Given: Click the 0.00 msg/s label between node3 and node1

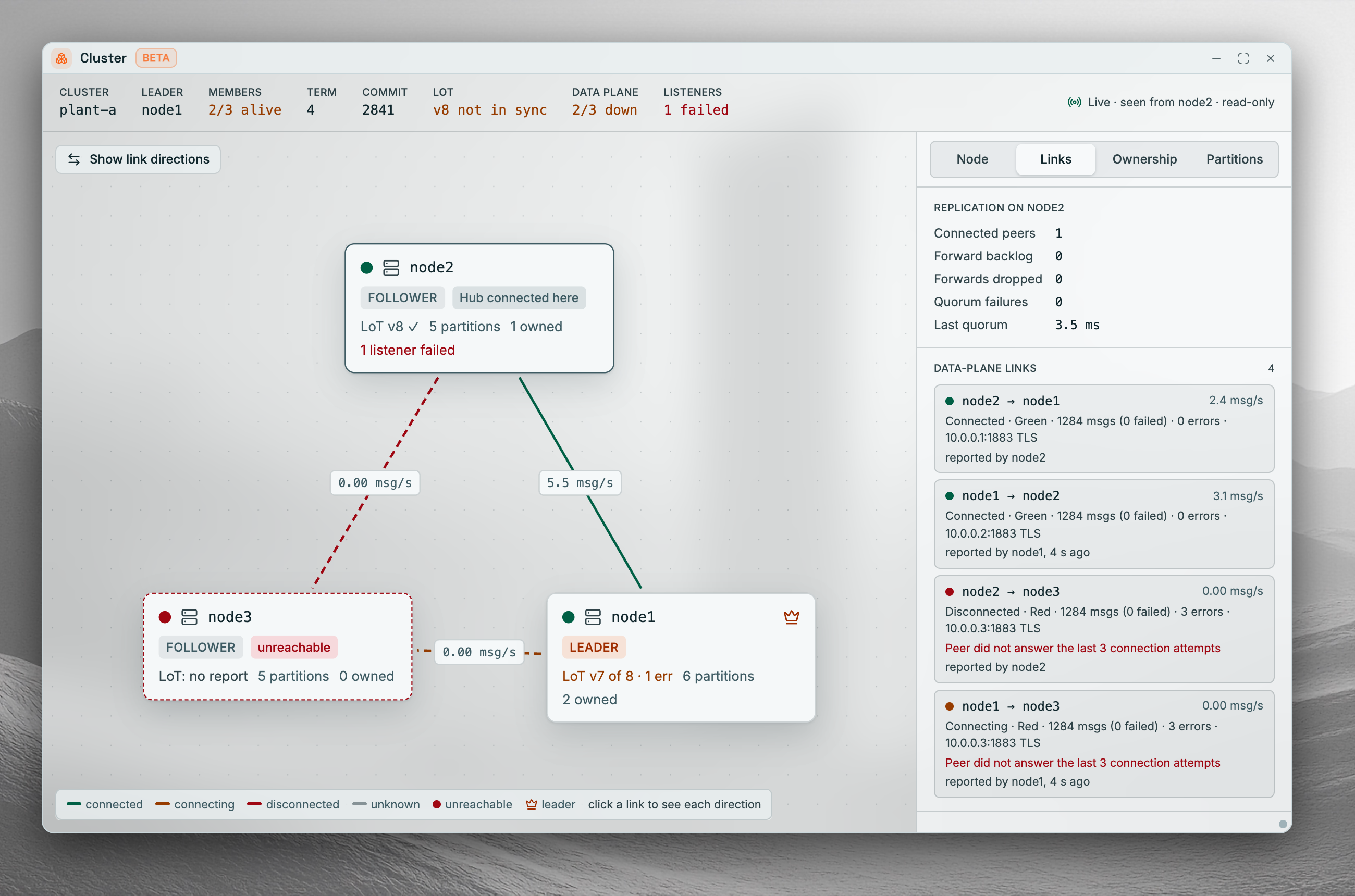Looking at the screenshot, I should point(479,652).
